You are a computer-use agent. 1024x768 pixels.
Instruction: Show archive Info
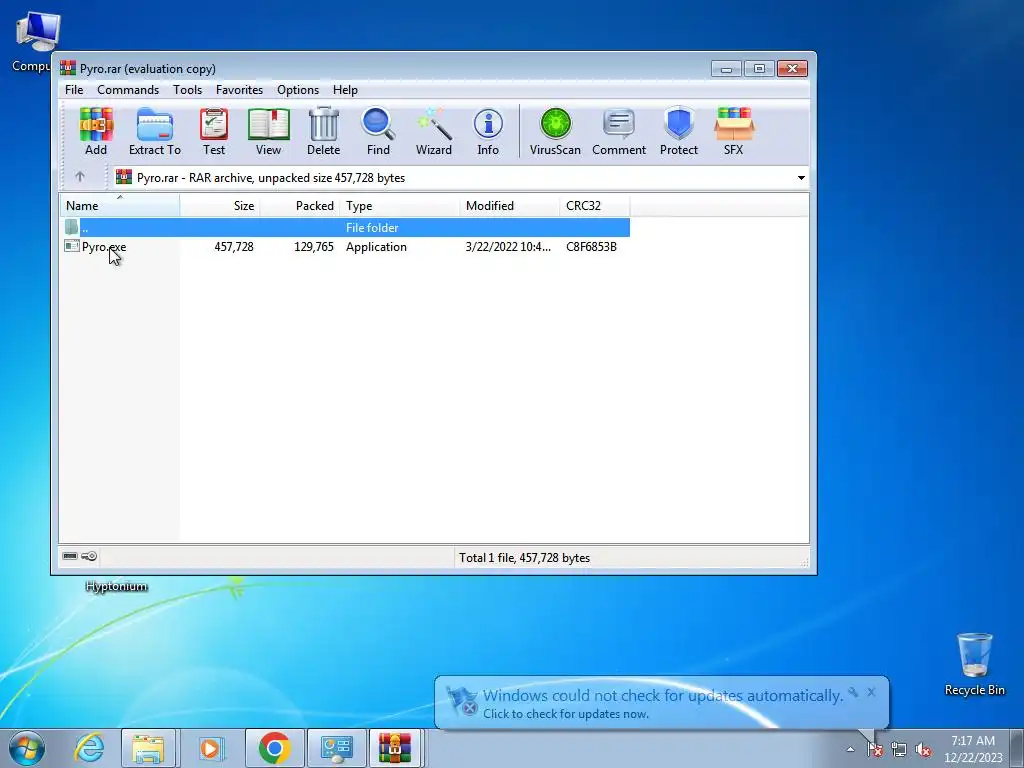tap(488, 131)
